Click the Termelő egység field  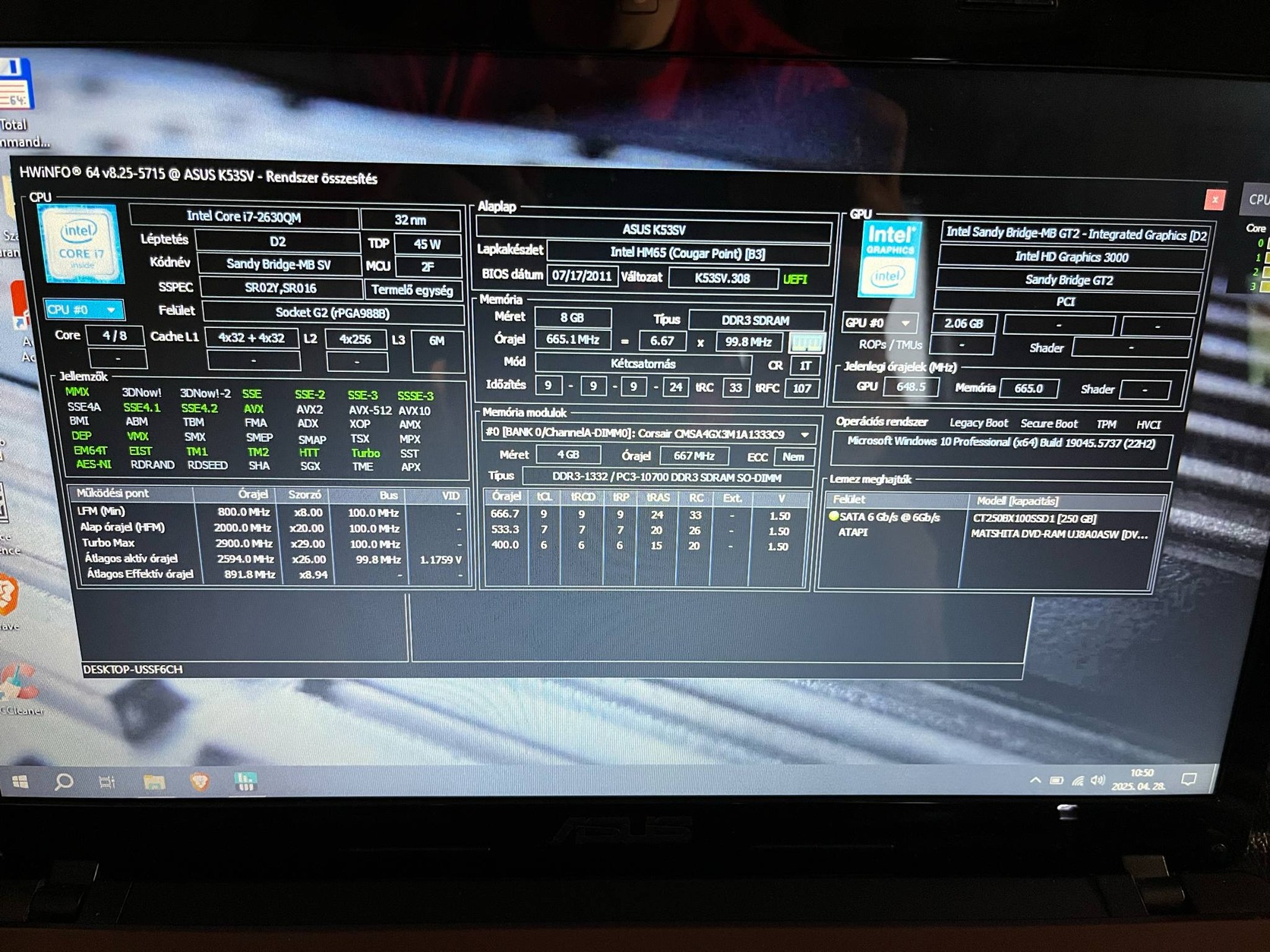tap(413, 289)
